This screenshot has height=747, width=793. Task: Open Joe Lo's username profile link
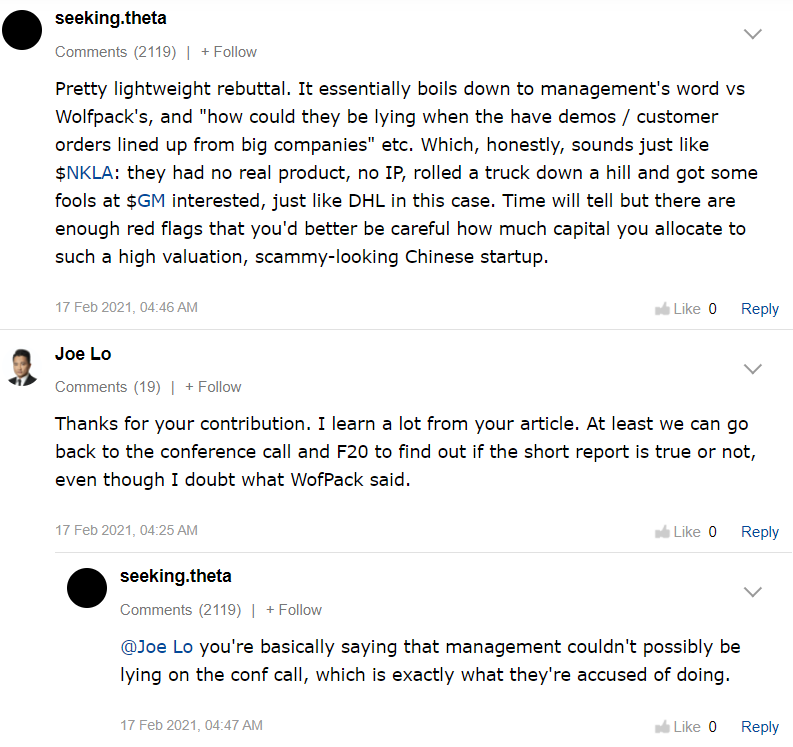(x=83, y=354)
